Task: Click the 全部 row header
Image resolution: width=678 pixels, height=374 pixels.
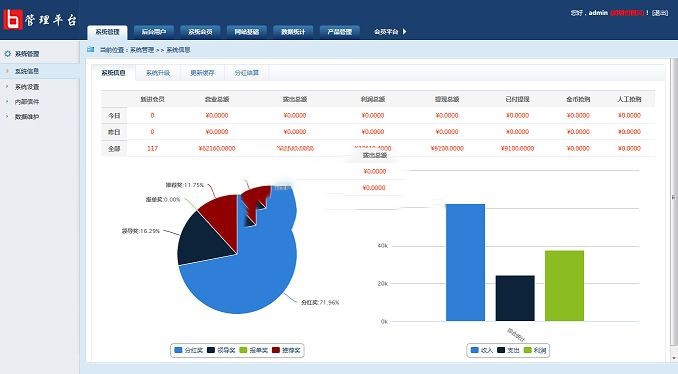Action: click(x=114, y=148)
